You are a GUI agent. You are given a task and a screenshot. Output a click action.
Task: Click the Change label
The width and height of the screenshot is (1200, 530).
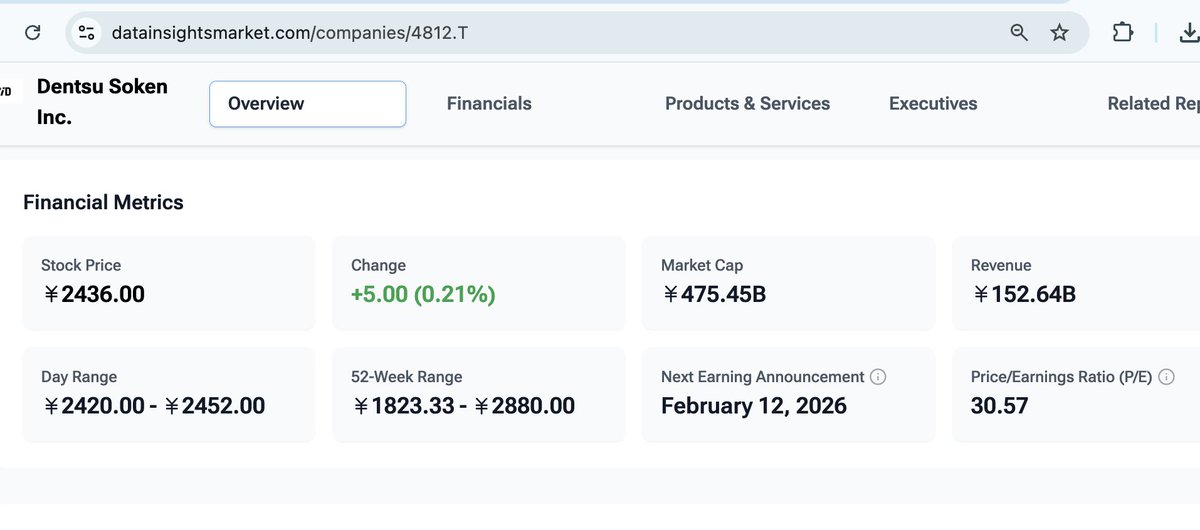[378, 265]
